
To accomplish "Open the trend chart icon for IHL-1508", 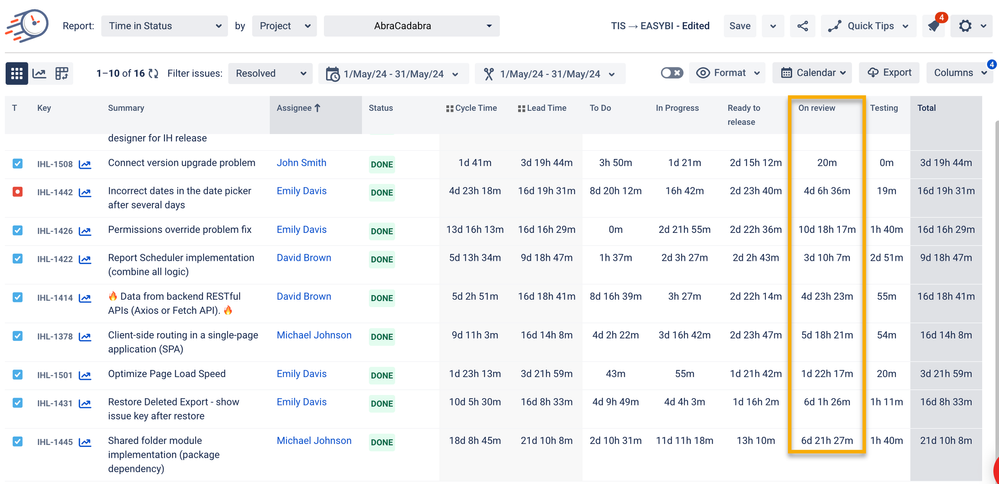I will (x=85, y=164).
